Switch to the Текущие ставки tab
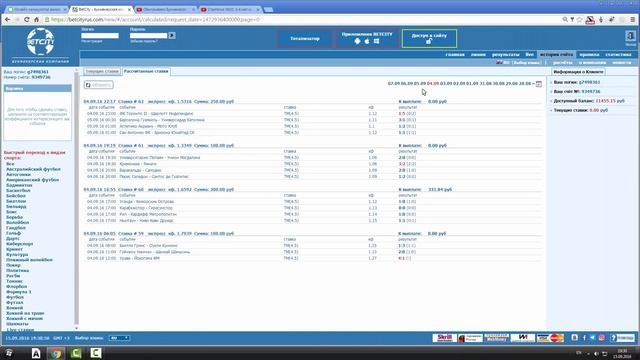640x360 pixels. pyautogui.click(x=102, y=71)
